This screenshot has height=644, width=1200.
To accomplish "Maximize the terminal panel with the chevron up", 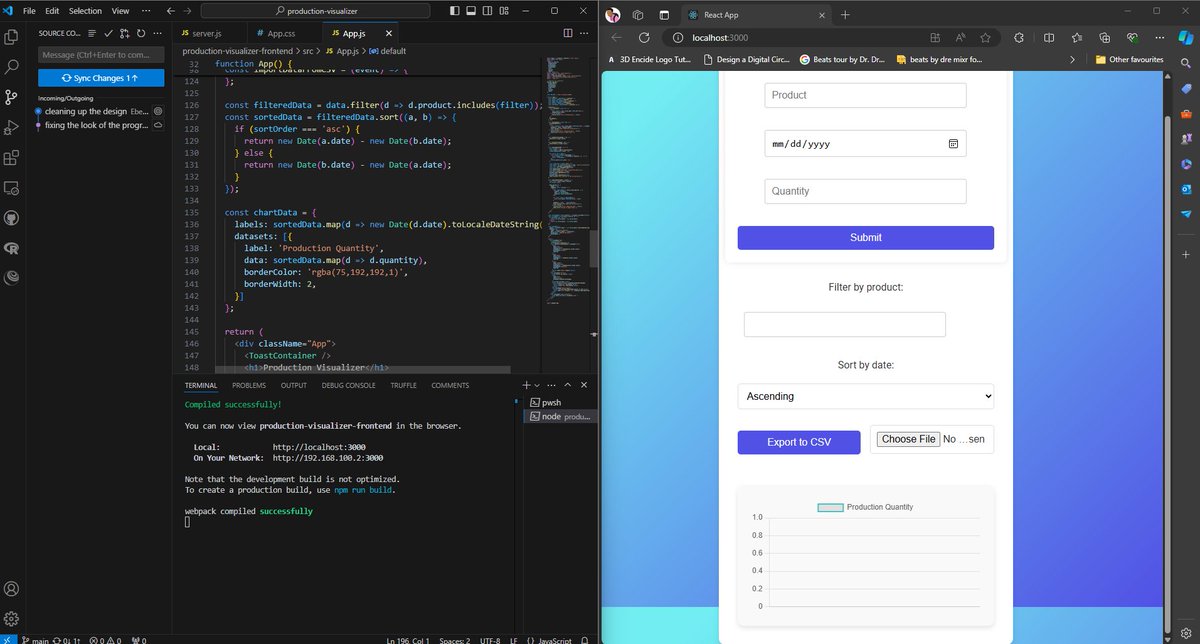I will [x=567, y=385].
